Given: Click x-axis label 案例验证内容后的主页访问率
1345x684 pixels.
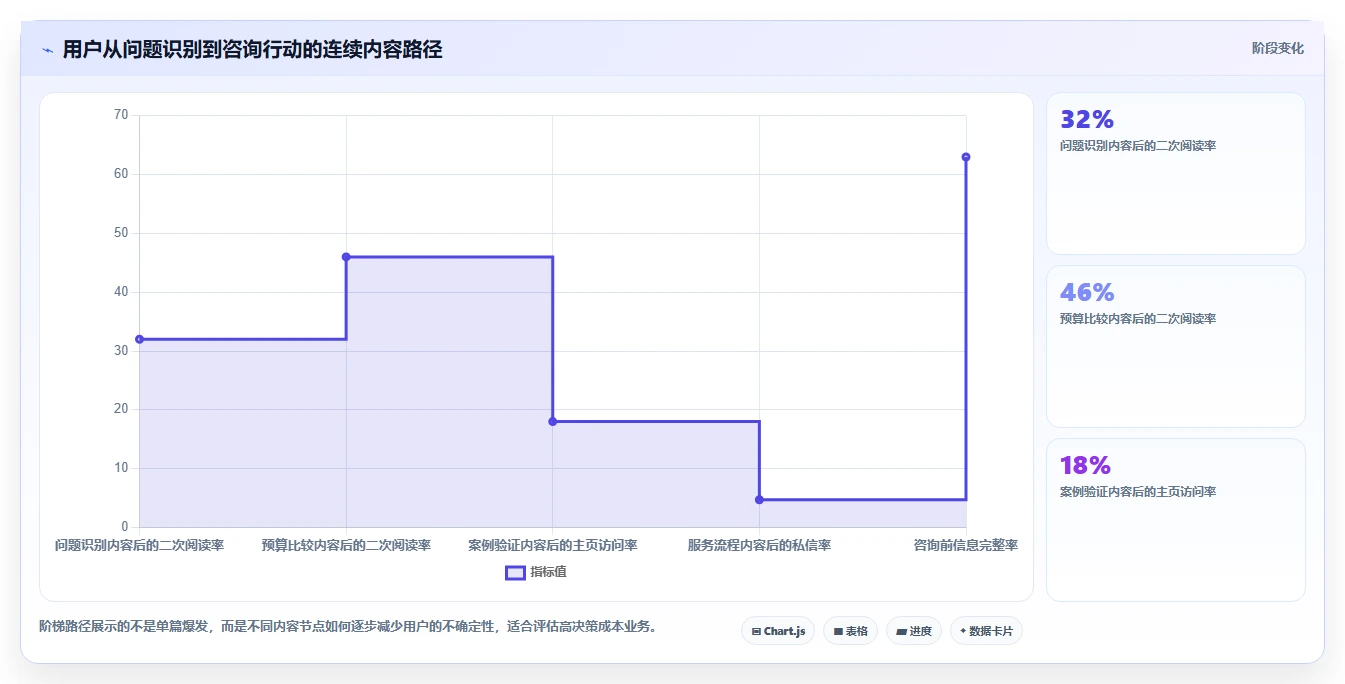Looking at the screenshot, I should pyautogui.click(x=553, y=545).
